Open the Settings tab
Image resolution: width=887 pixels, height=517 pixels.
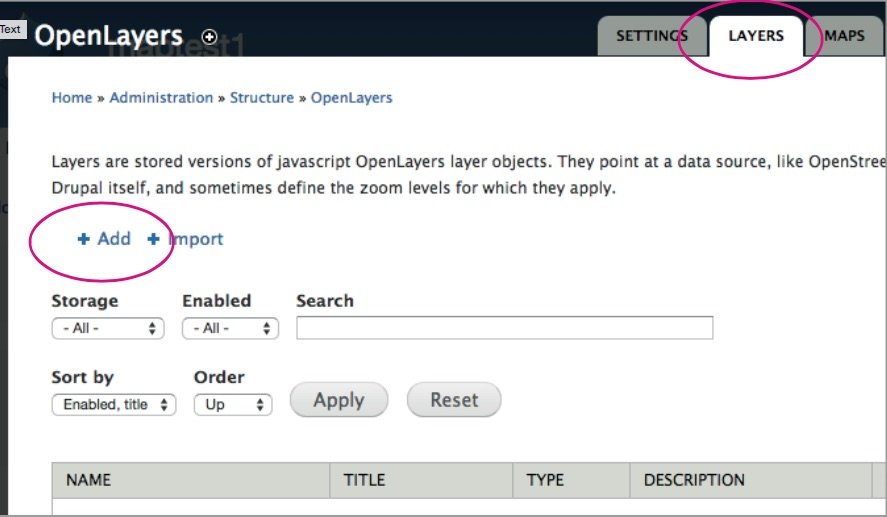pyautogui.click(x=651, y=36)
